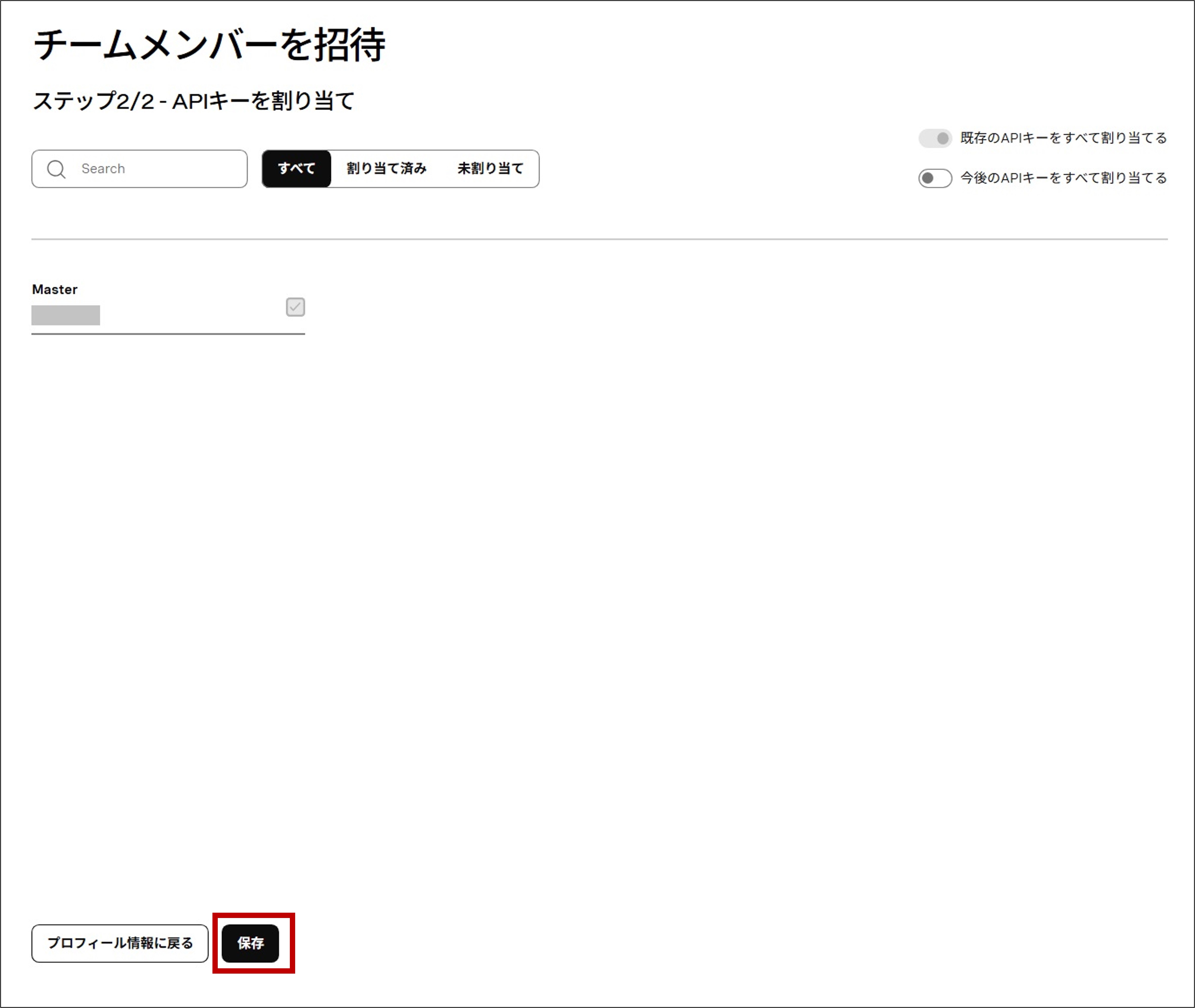Switch to 割り当て済み filter tab
The image size is (1195, 1008).
pyautogui.click(x=386, y=169)
